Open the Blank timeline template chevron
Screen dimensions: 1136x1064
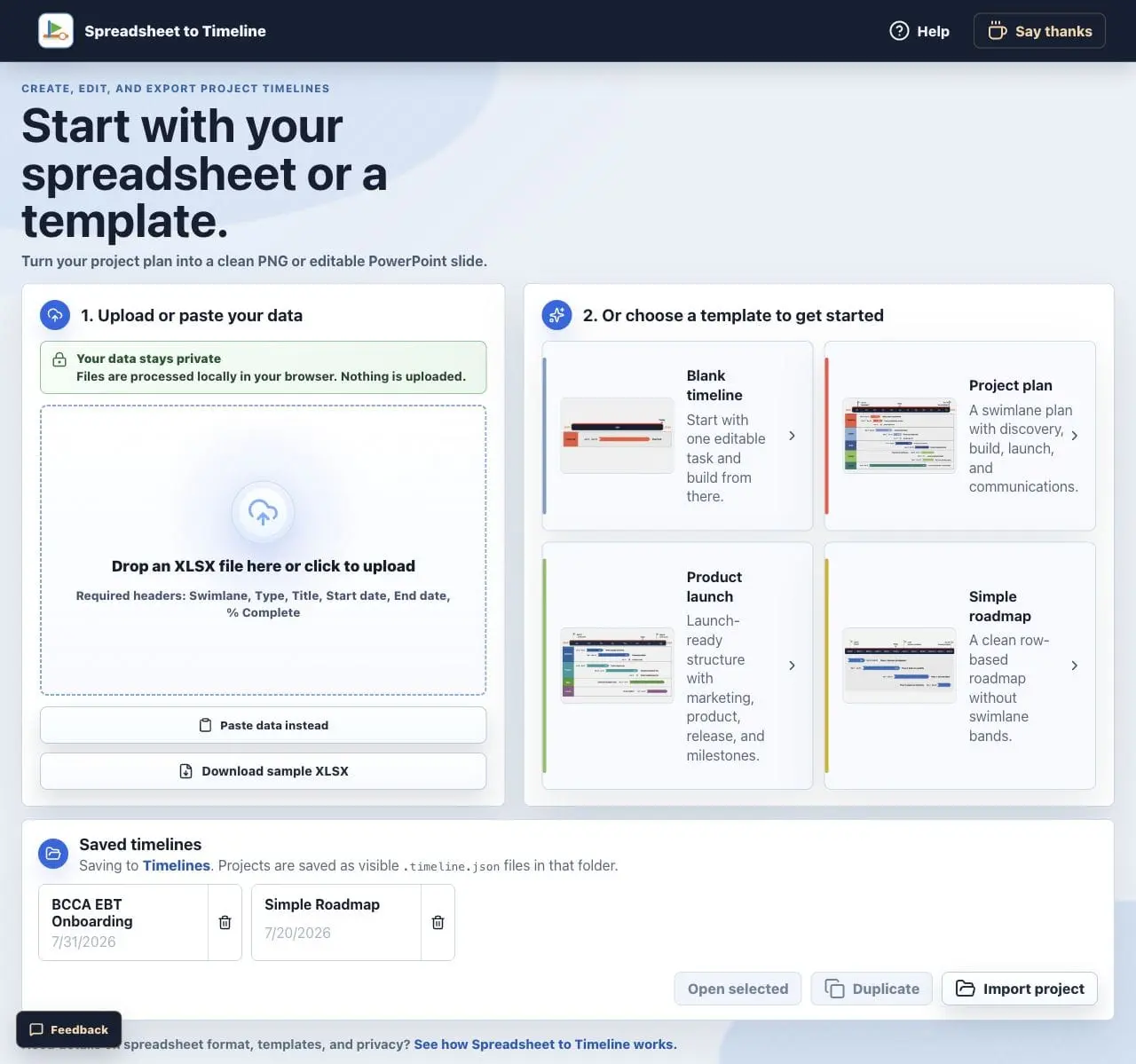(792, 436)
